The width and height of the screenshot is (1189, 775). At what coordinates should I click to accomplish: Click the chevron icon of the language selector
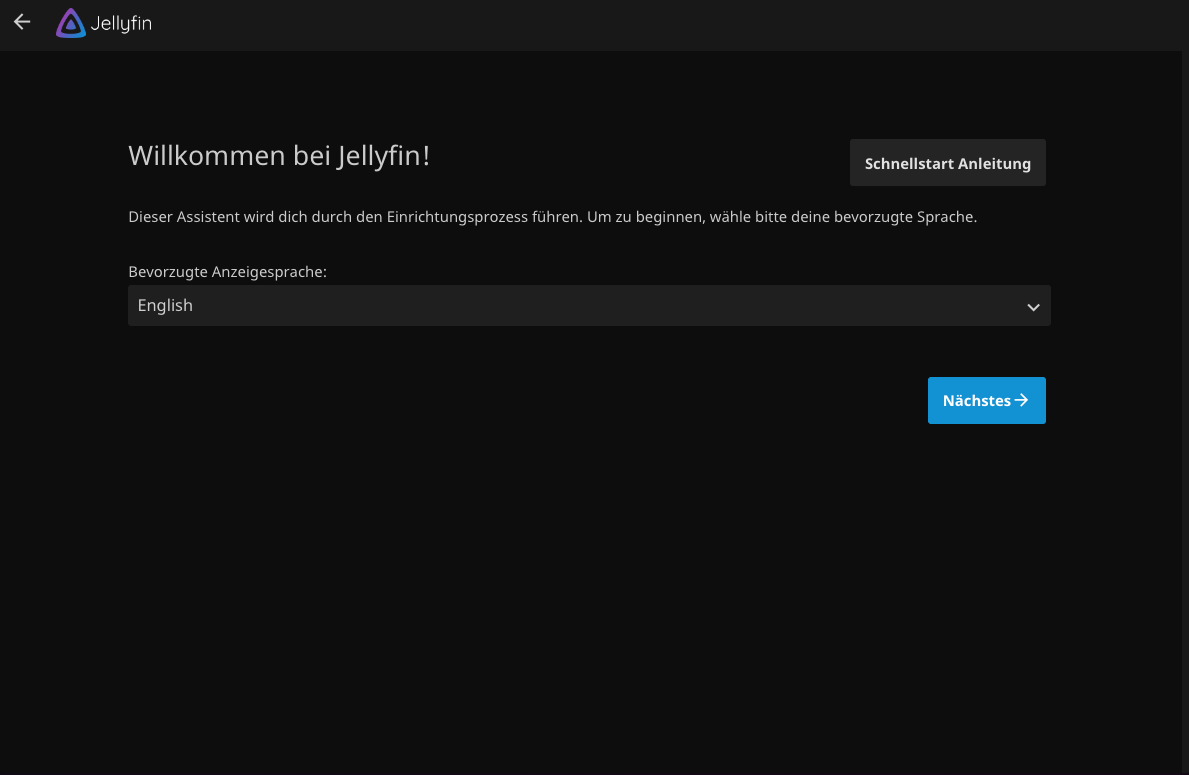pos(1033,307)
